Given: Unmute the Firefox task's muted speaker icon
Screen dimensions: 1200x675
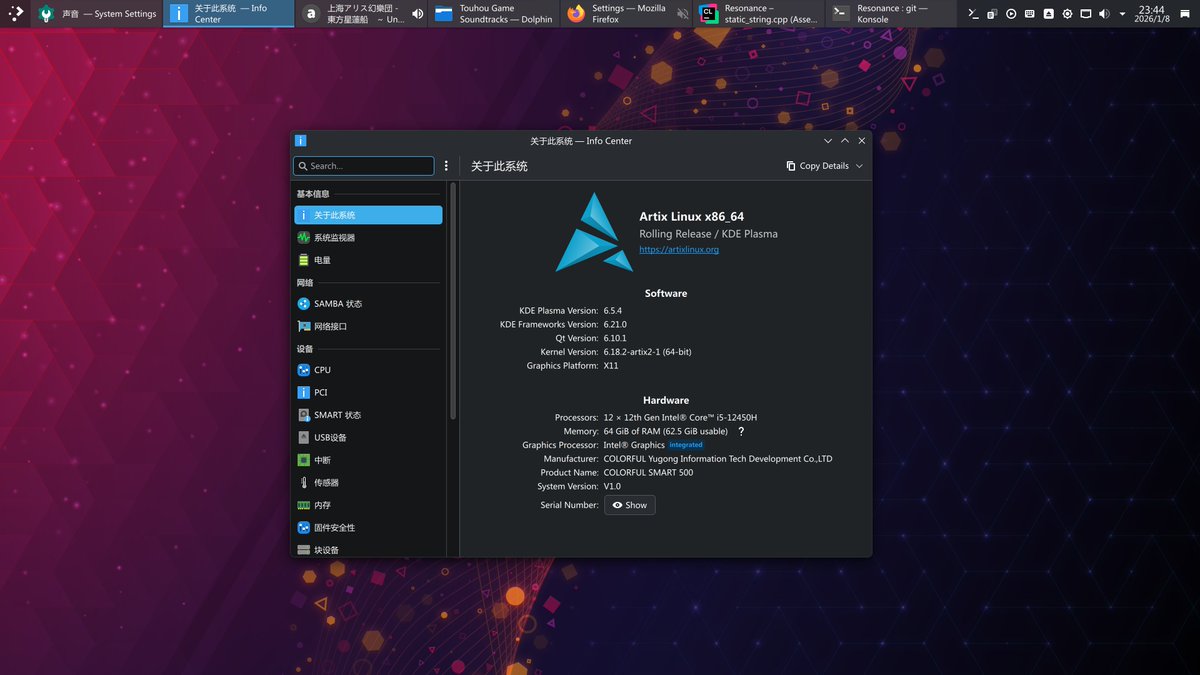Looking at the screenshot, I should pyautogui.click(x=682, y=14).
